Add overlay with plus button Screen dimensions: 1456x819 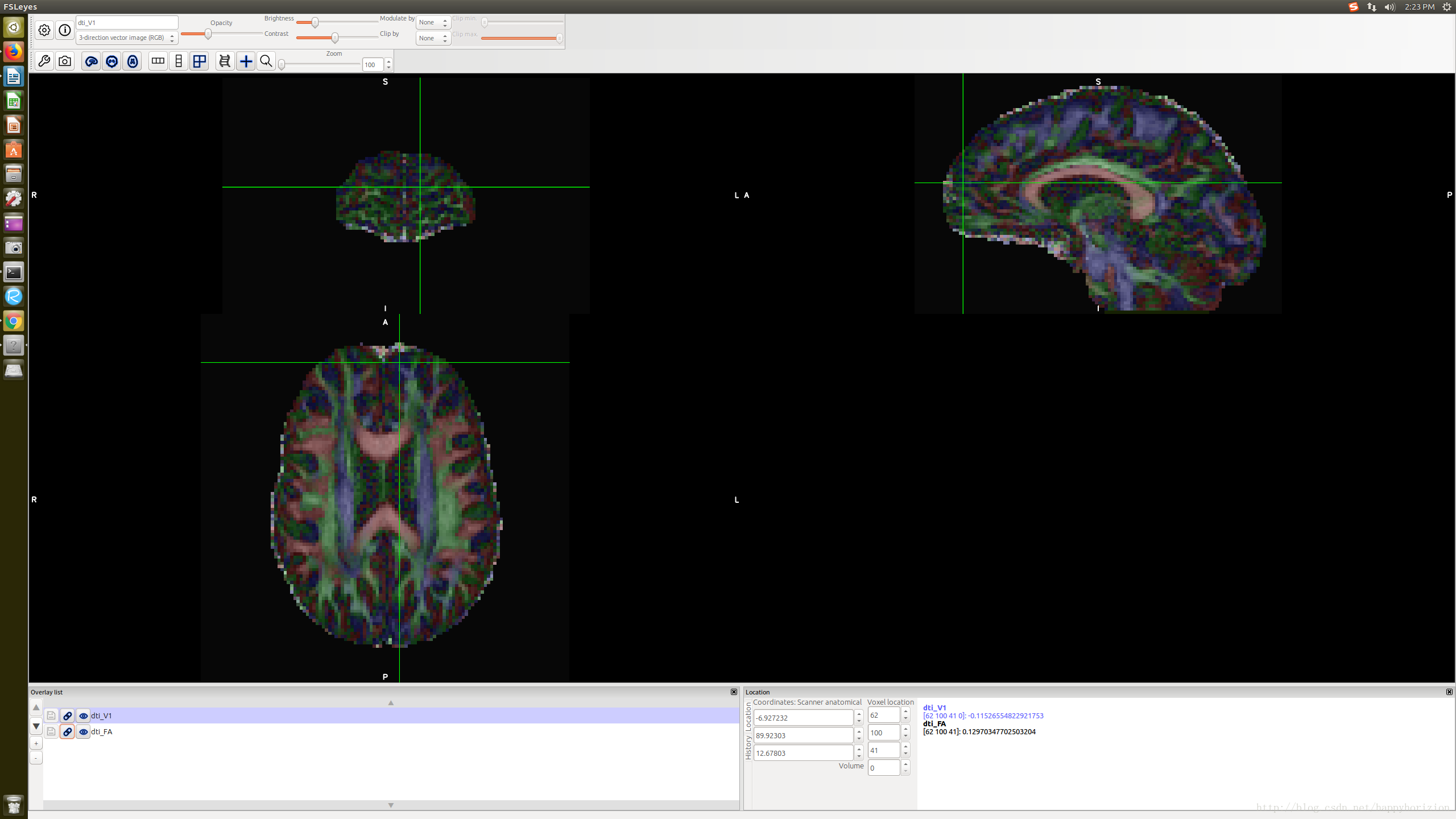coord(36,743)
